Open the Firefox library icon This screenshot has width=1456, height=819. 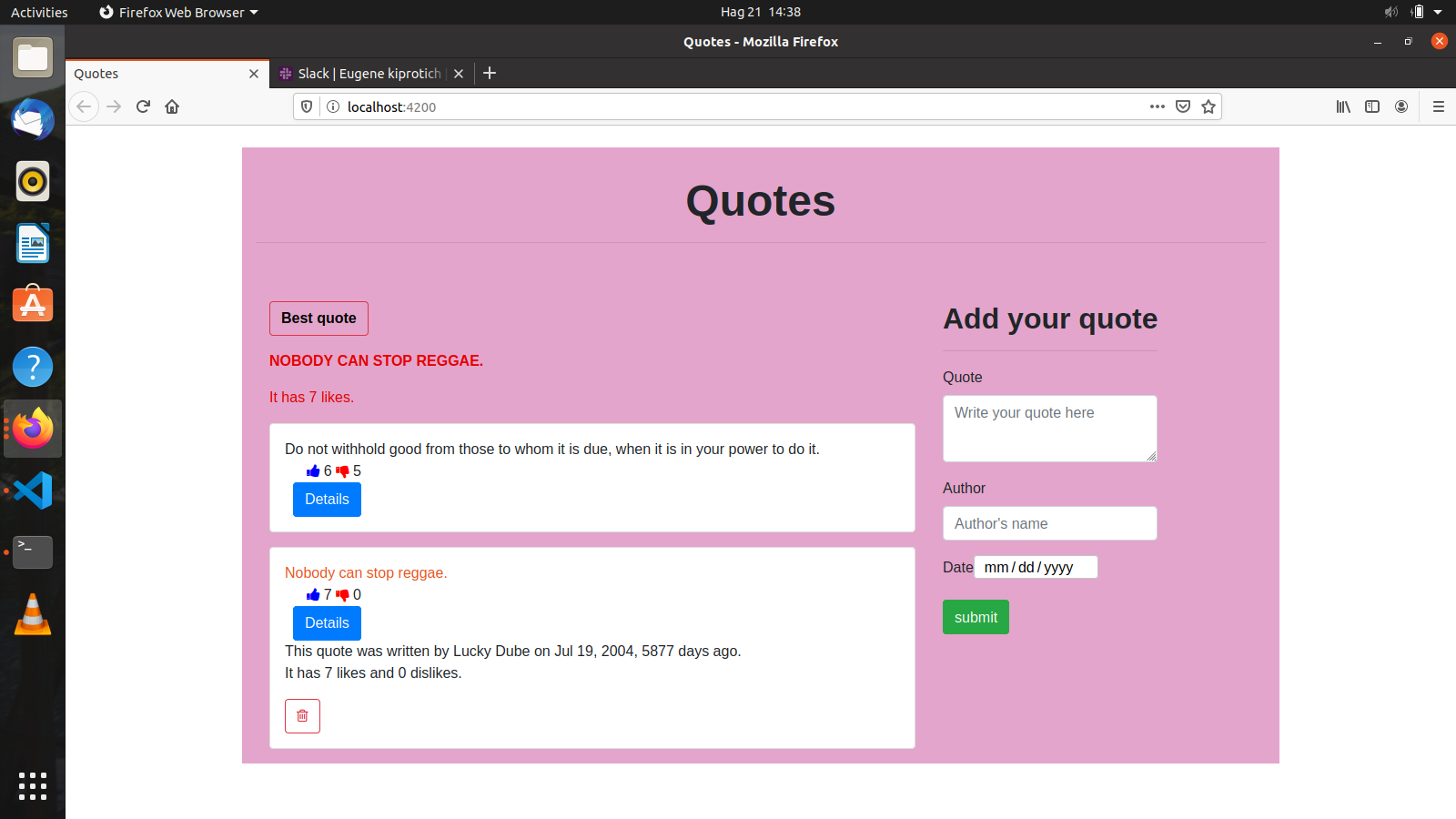pyautogui.click(x=1343, y=106)
